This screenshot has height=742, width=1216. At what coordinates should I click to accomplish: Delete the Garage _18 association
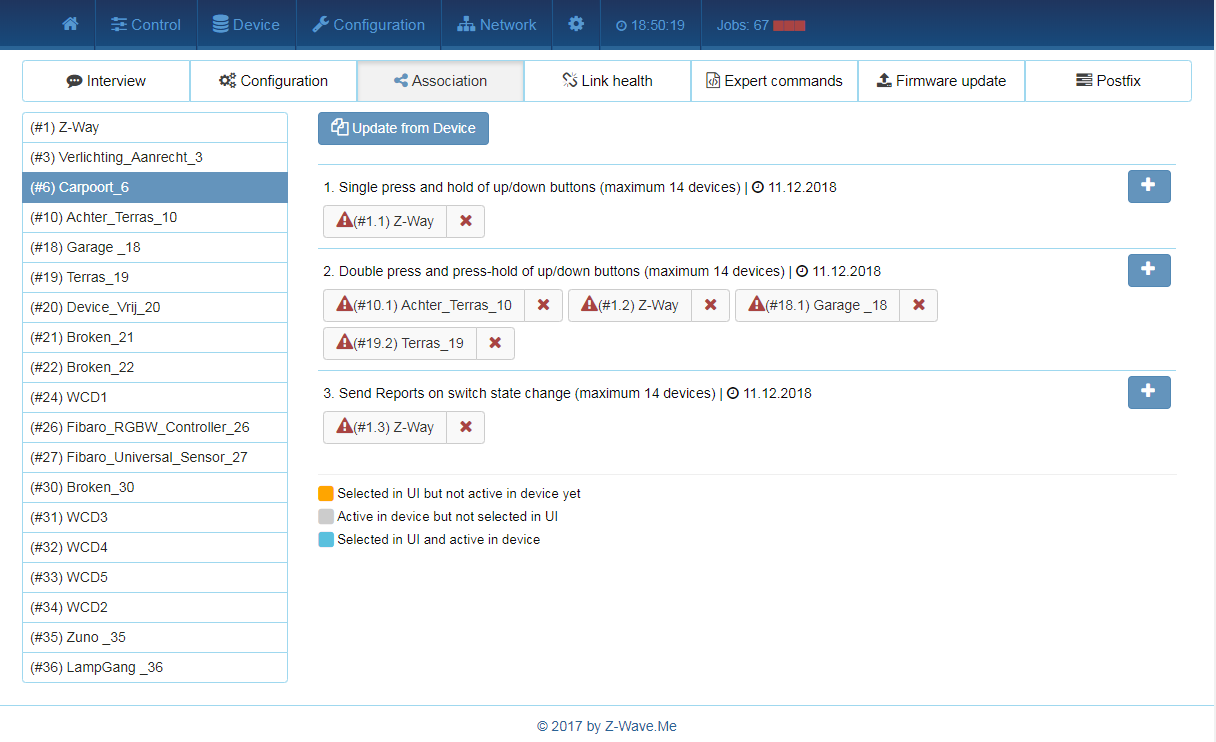918,305
